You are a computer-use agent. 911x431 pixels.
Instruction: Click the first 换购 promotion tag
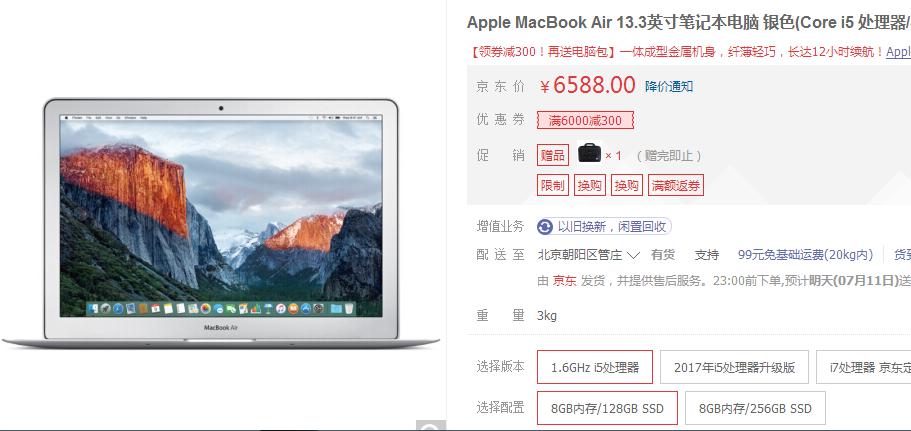[x=590, y=185]
